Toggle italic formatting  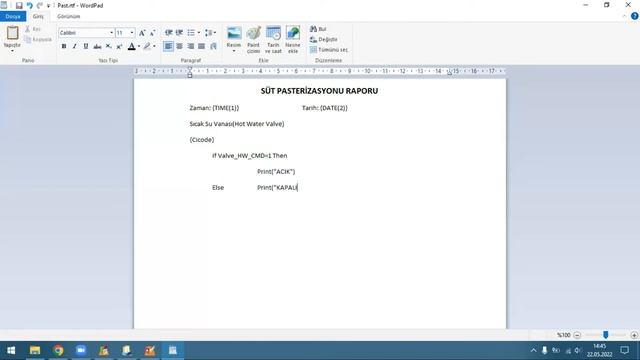pos(75,47)
